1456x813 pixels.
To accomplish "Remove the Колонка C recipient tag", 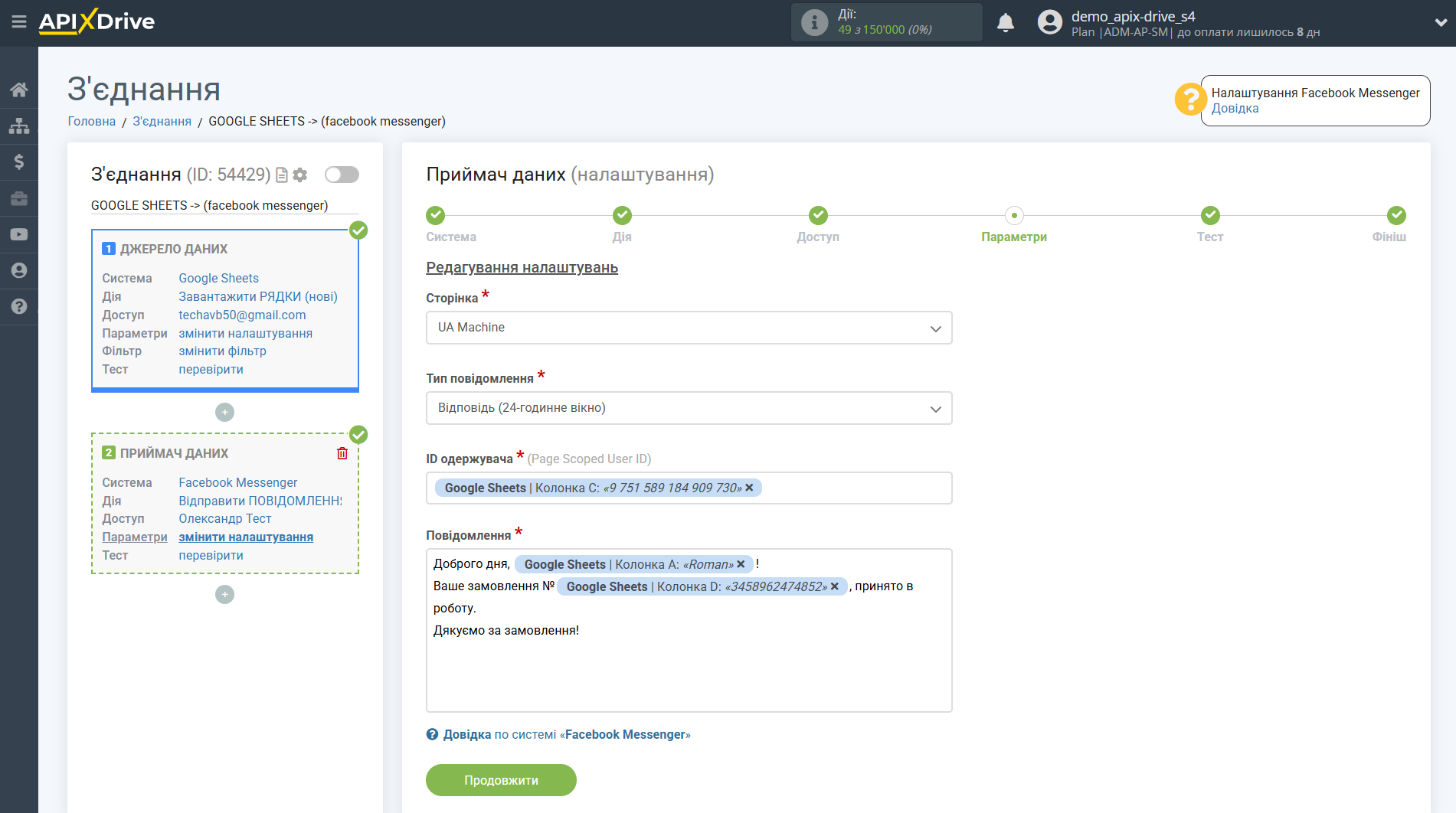I will click(x=749, y=488).
